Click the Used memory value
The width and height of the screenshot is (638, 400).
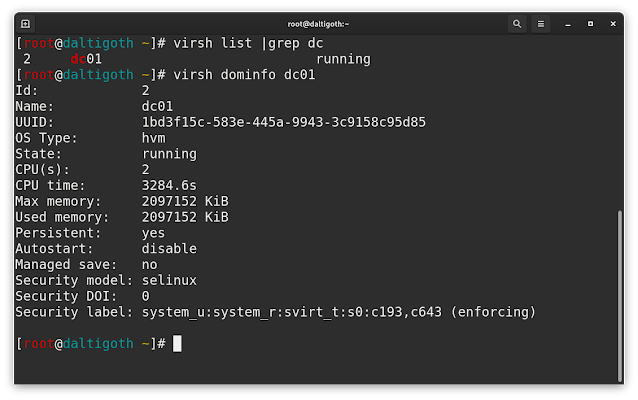(185, 217)
